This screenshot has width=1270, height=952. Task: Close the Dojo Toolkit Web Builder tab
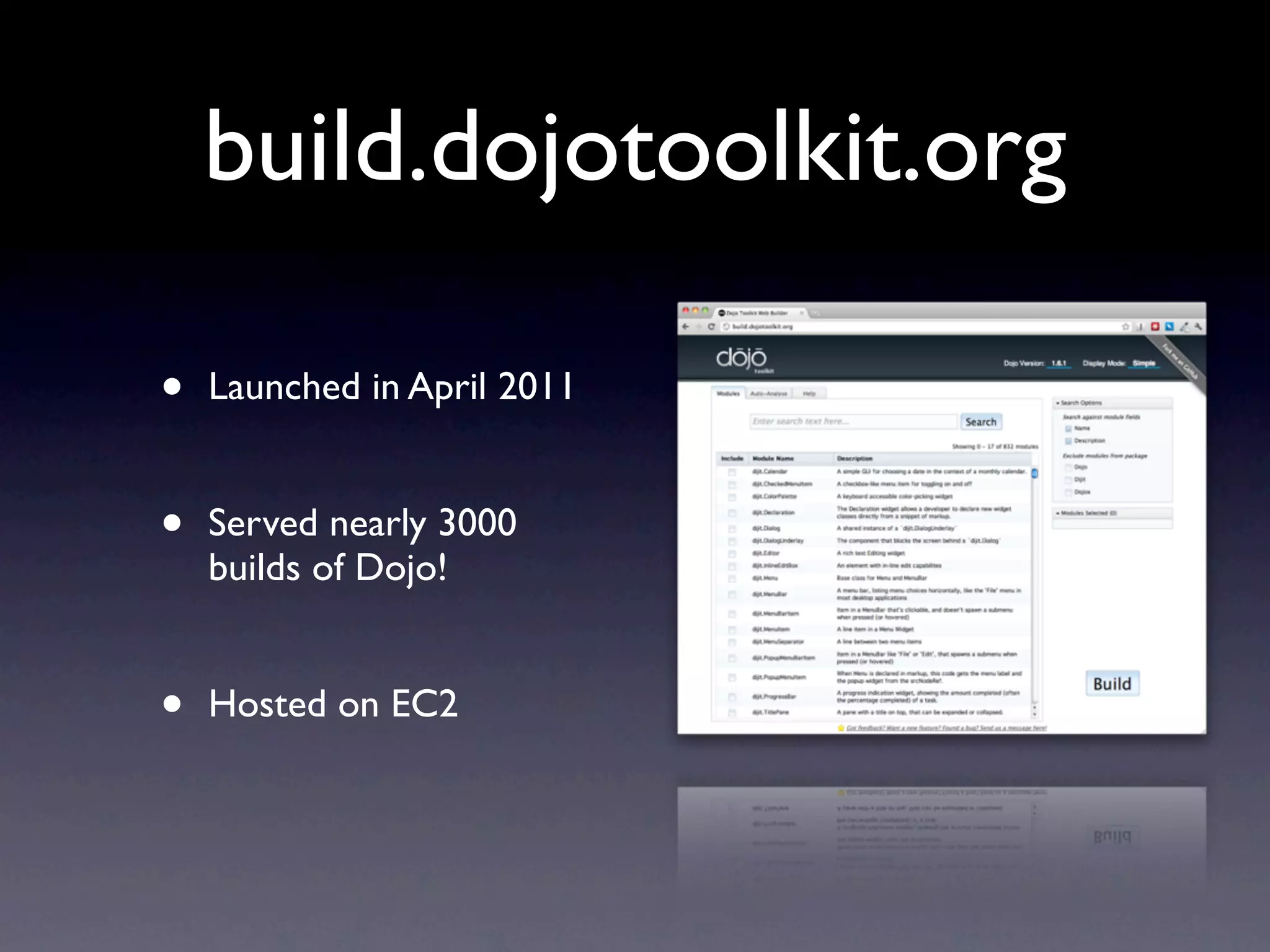(x=801, y=313)
